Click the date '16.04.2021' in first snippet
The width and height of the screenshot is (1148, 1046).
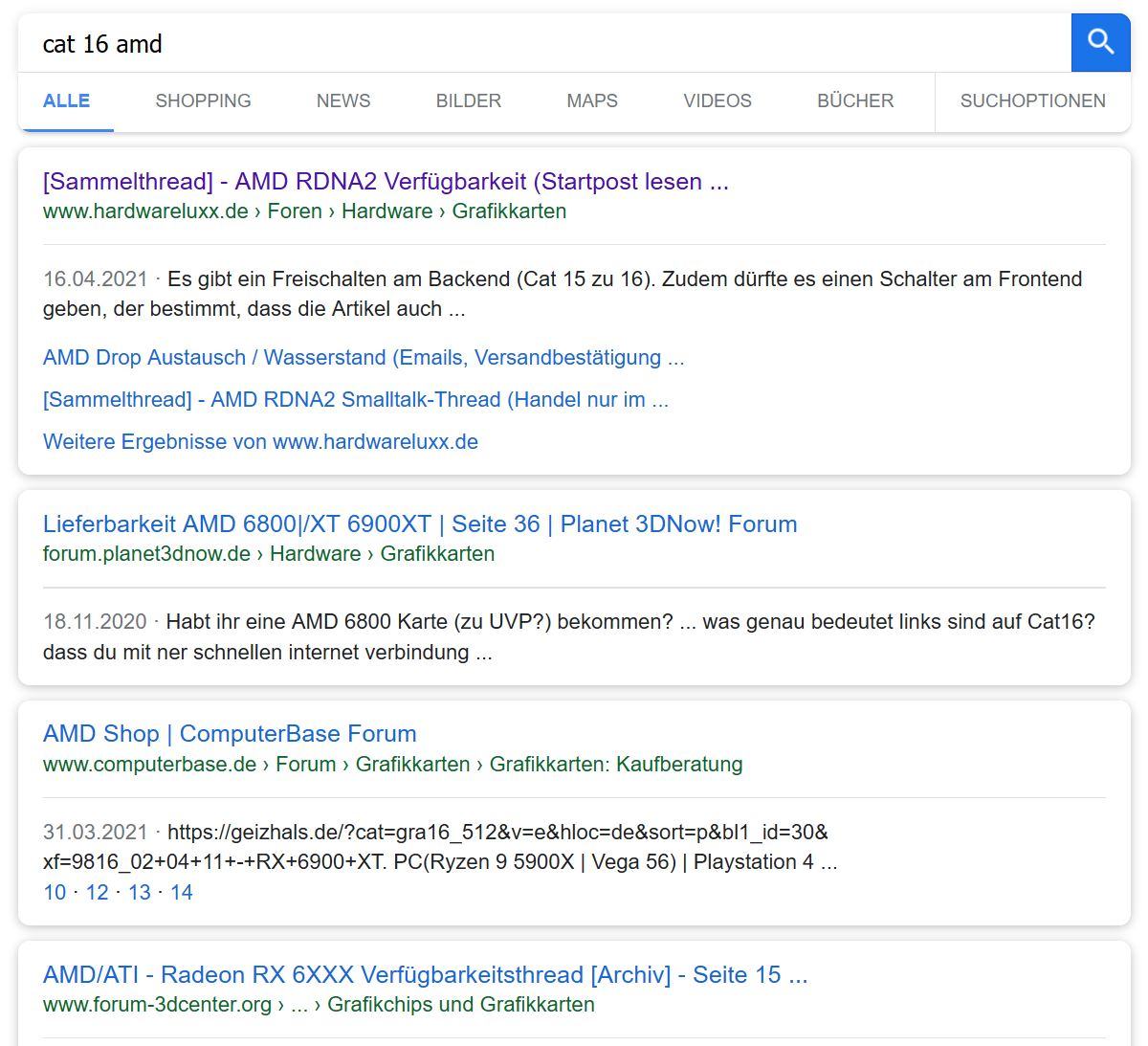(96, 279)
